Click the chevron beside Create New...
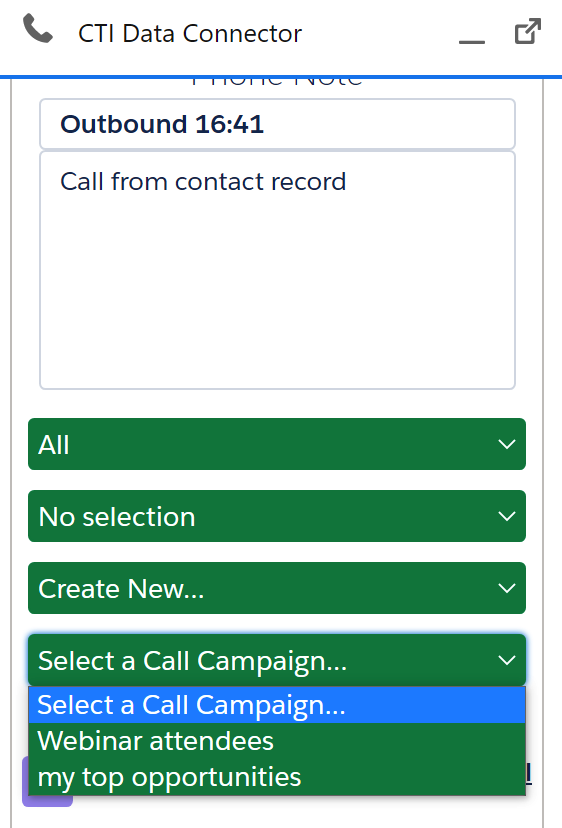The image size is (562, 828). click(507, 588)
